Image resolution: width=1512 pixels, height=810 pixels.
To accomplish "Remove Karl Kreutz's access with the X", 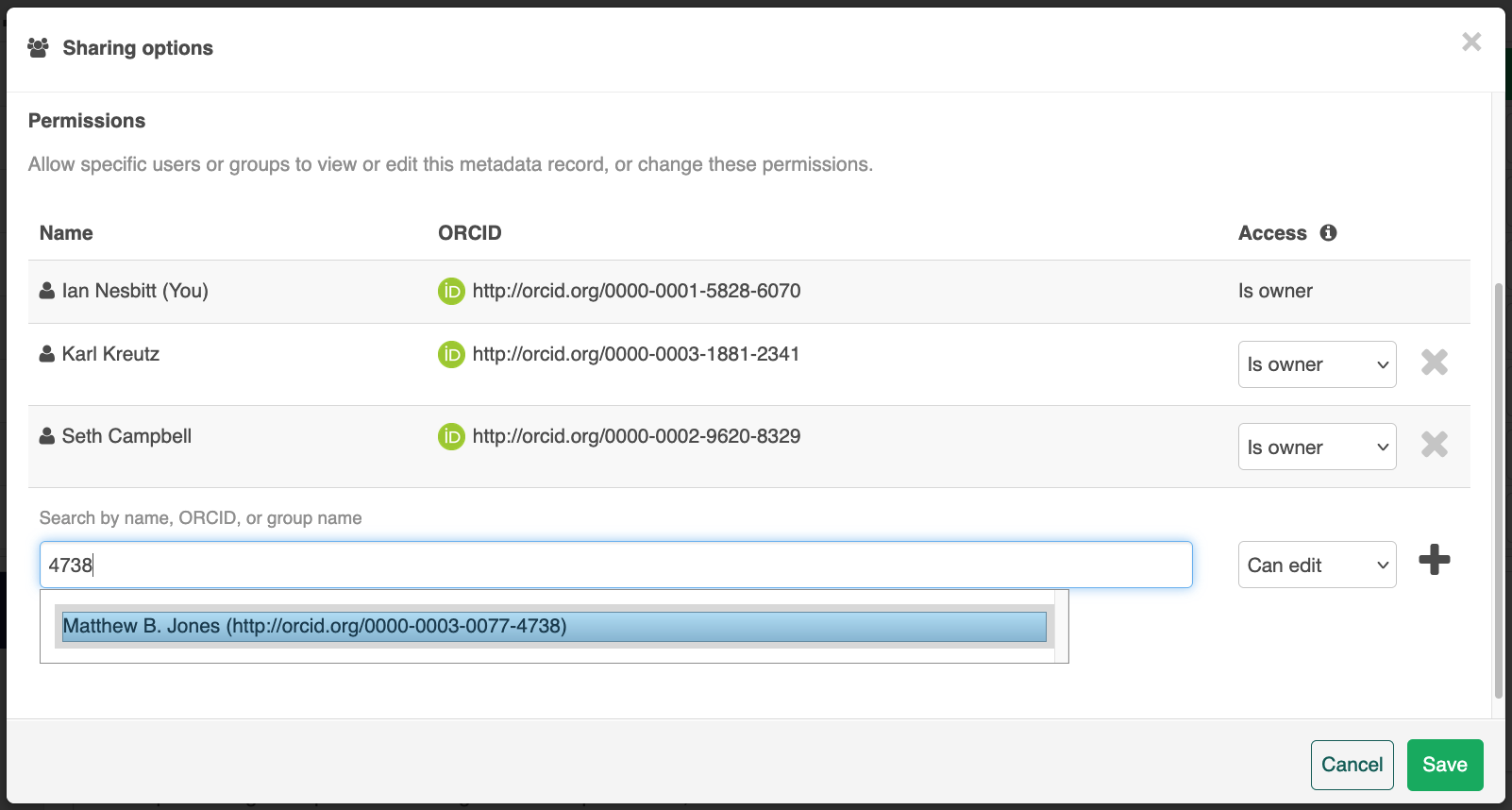I will click(1434, 362).
